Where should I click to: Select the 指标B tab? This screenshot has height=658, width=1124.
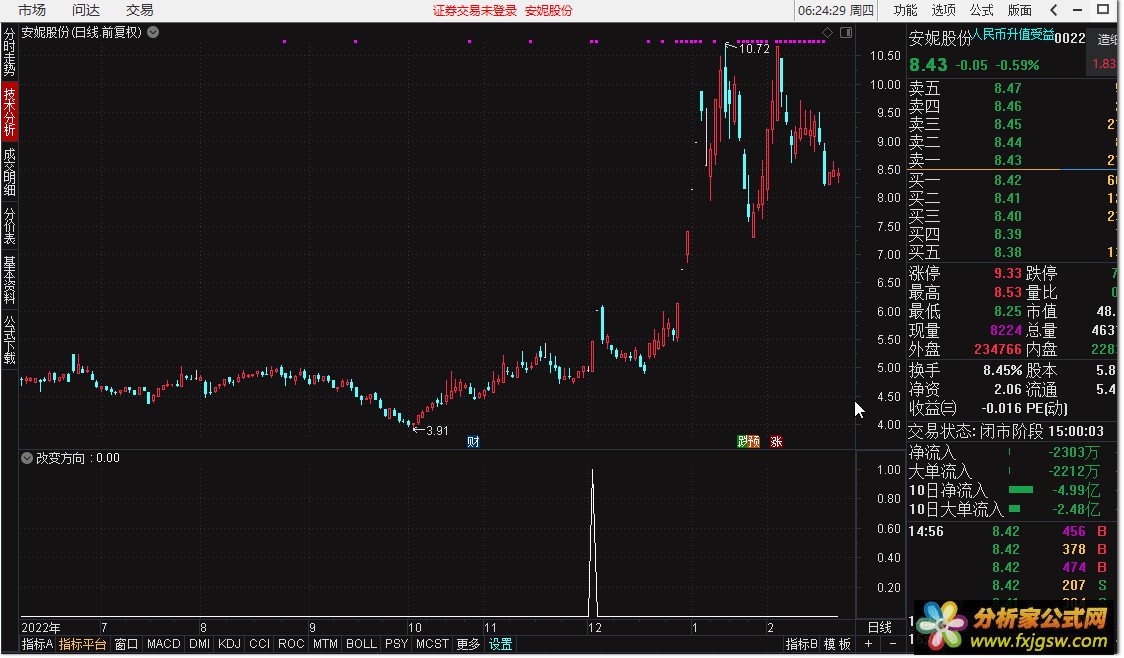[x=801, y=644]
